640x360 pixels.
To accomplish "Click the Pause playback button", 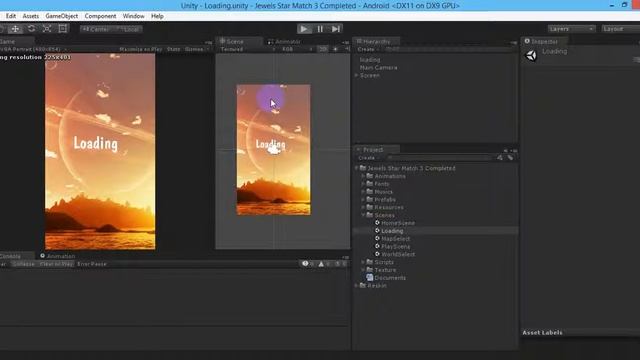I will coord(320,29).
